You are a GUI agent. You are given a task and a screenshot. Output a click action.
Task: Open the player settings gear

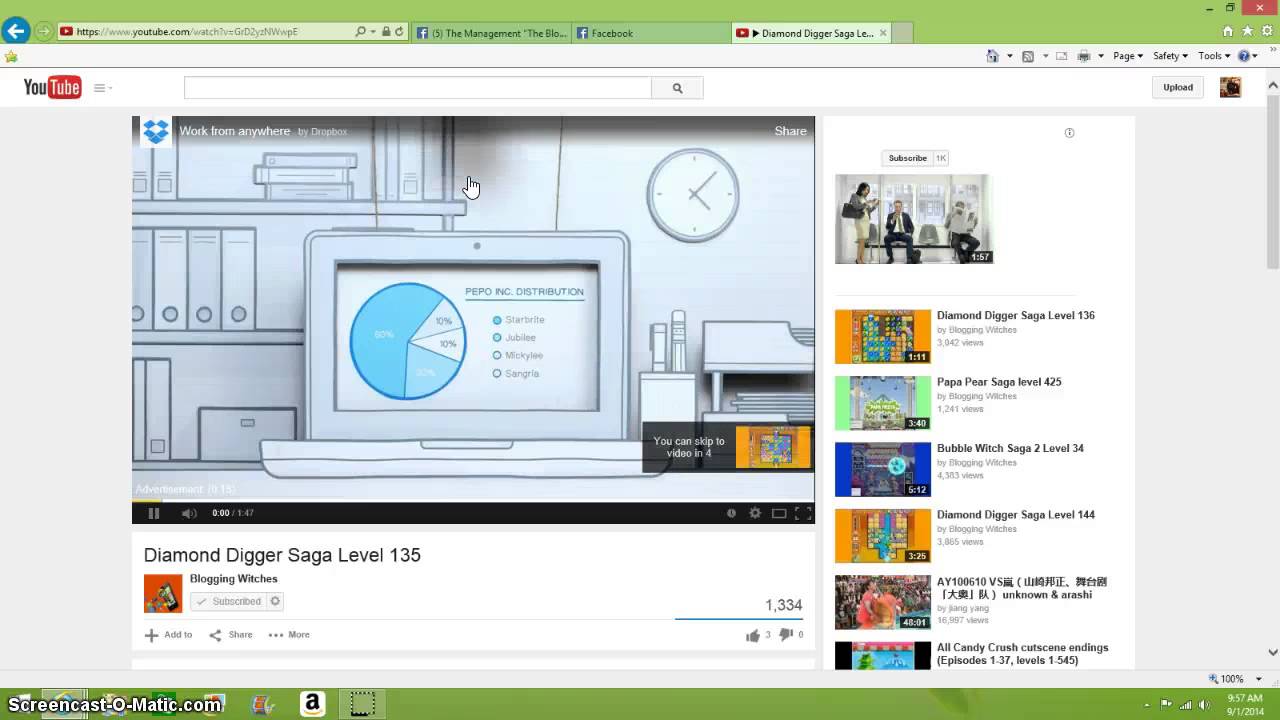coord(755,513)
